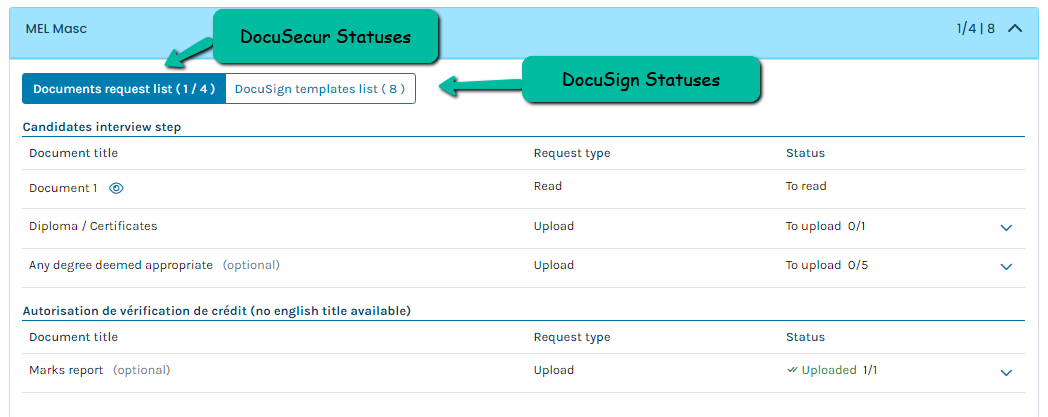Viewport: 1048px width, 417px height.
Task: Click the Marks report title
Action: click(66, 370)
